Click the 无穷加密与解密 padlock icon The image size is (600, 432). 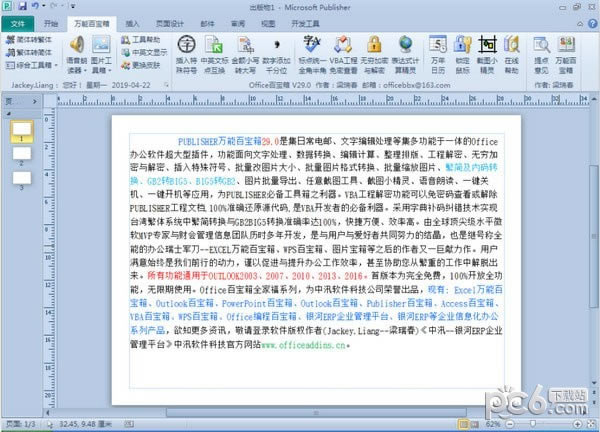pos(374,45)
